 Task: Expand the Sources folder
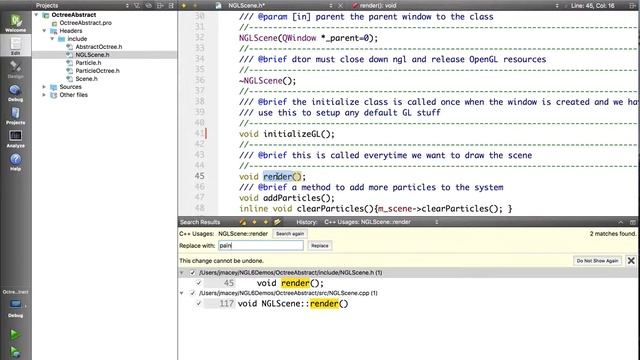click(44, 87)
